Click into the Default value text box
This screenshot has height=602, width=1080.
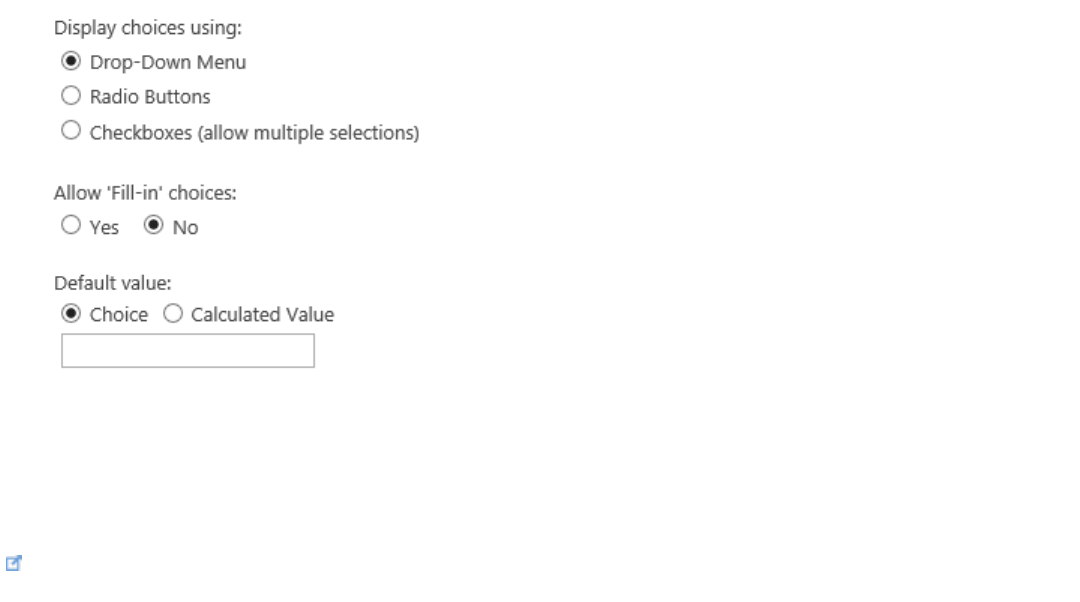(188, 351)
